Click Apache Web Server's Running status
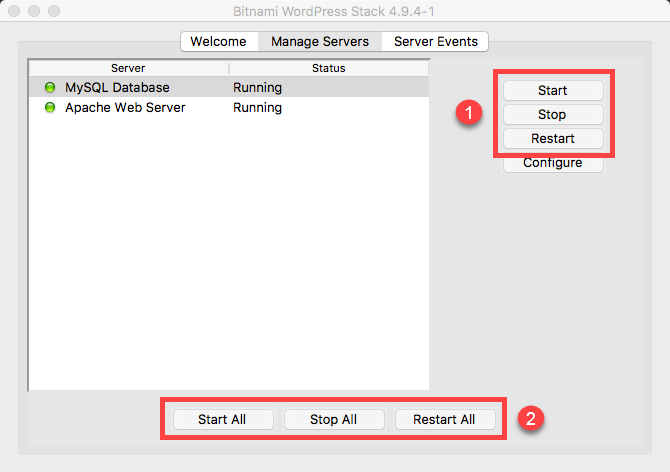Image resolution: width=670 pixels, height=472 pixels. (x=257, y=108)
